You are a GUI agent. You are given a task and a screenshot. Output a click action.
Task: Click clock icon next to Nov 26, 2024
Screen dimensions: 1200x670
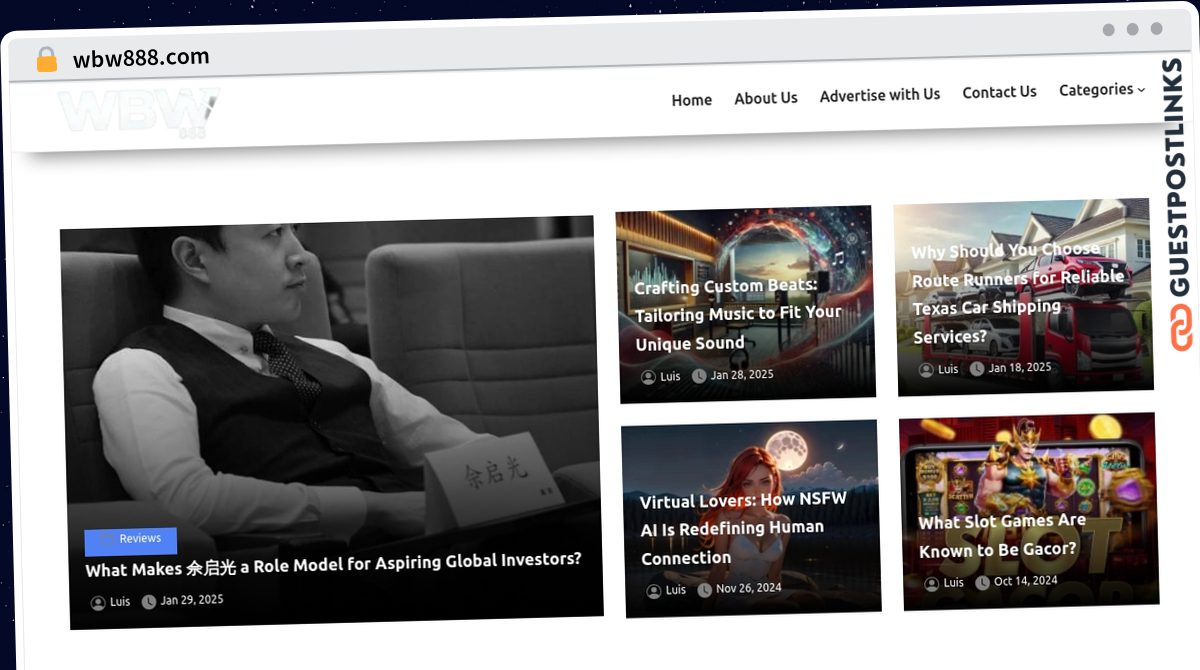[704, 590]
